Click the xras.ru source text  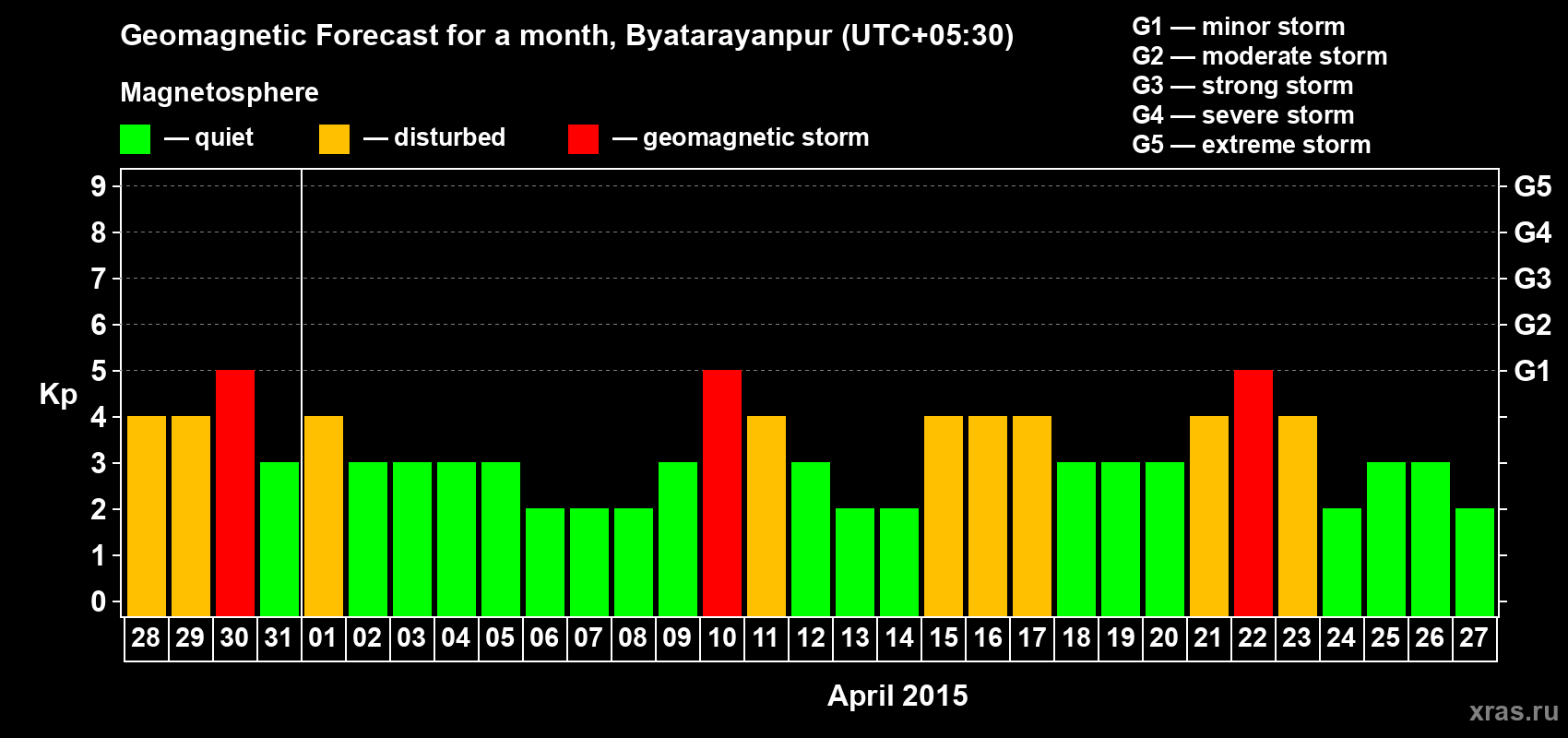tap(1514, 711)
